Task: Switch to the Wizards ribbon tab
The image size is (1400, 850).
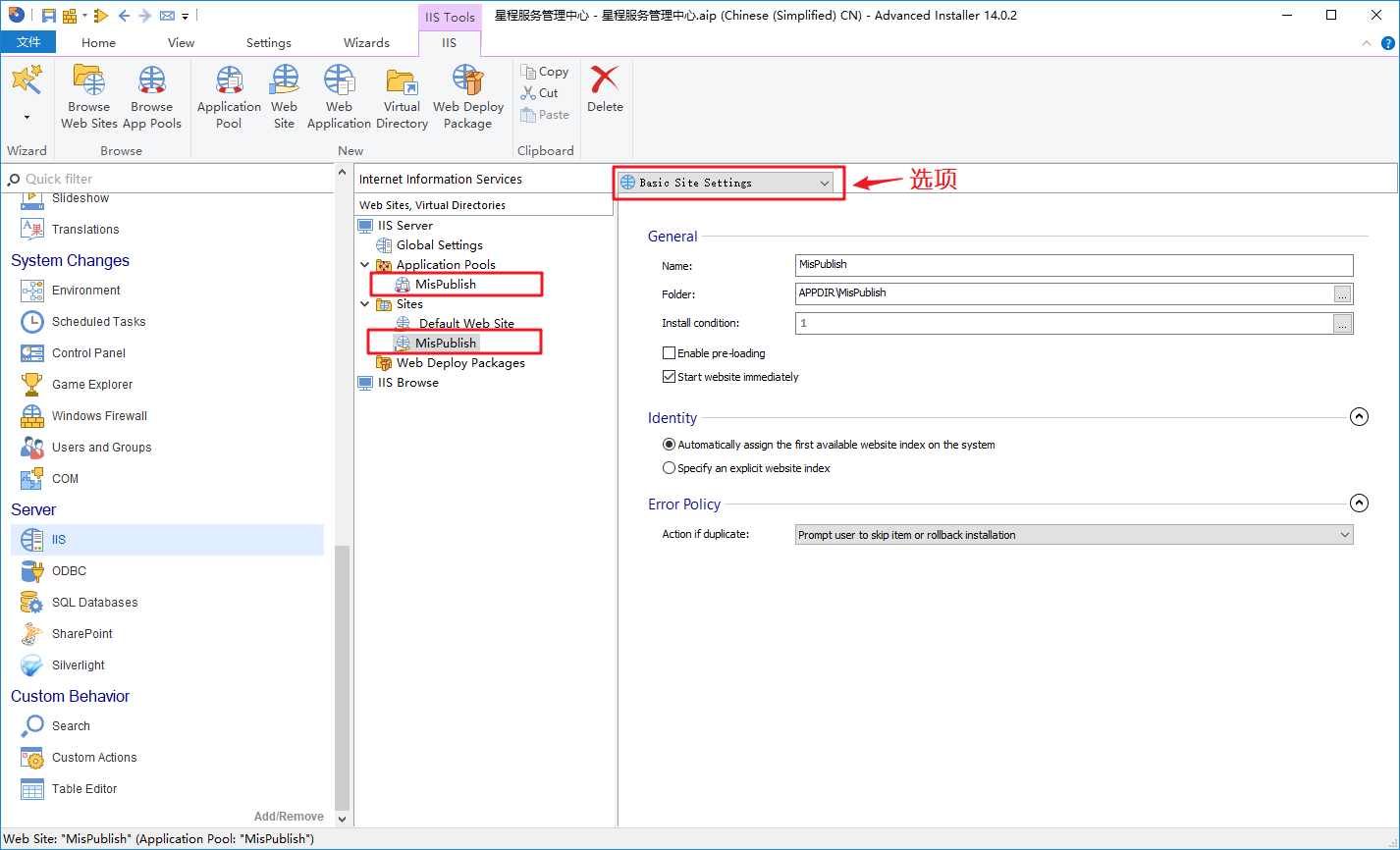Action: coord(366,43)
